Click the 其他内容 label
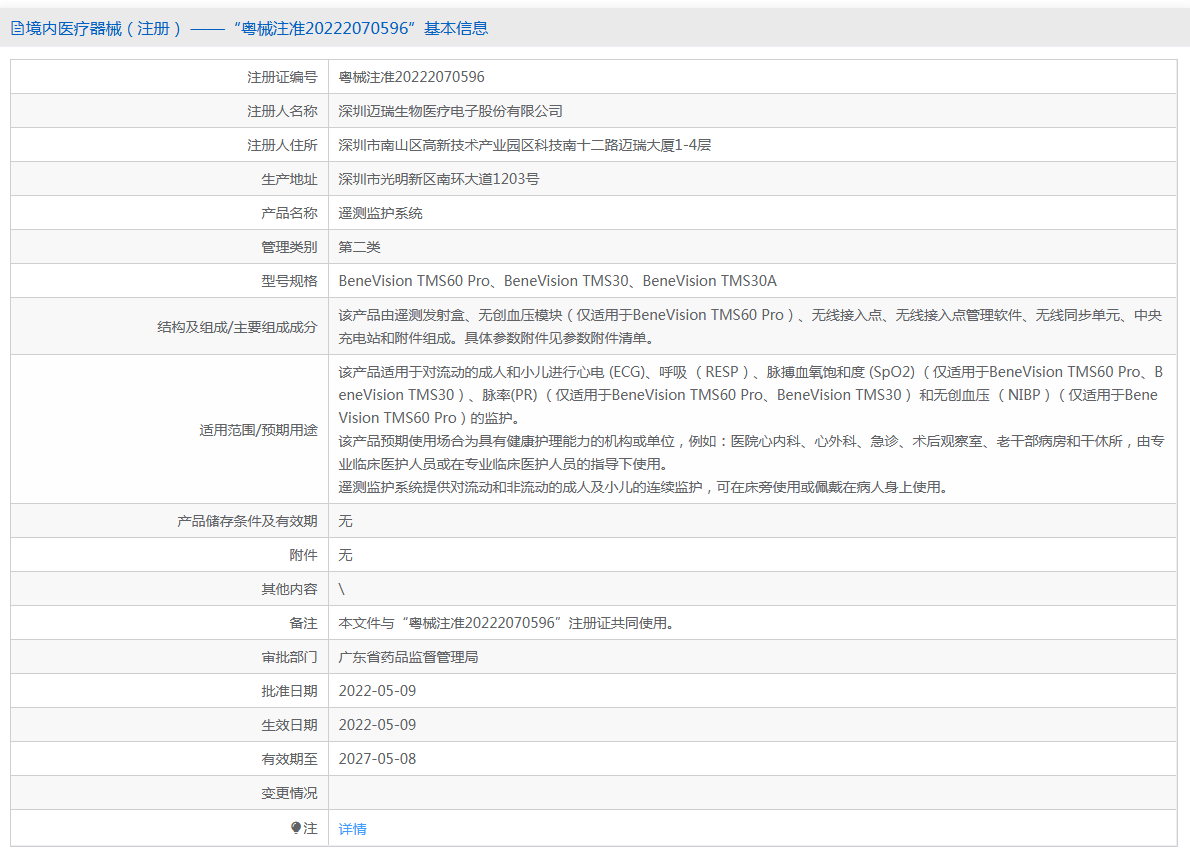This screenshot has width=1190, height=858. click(x=289, y=589)
